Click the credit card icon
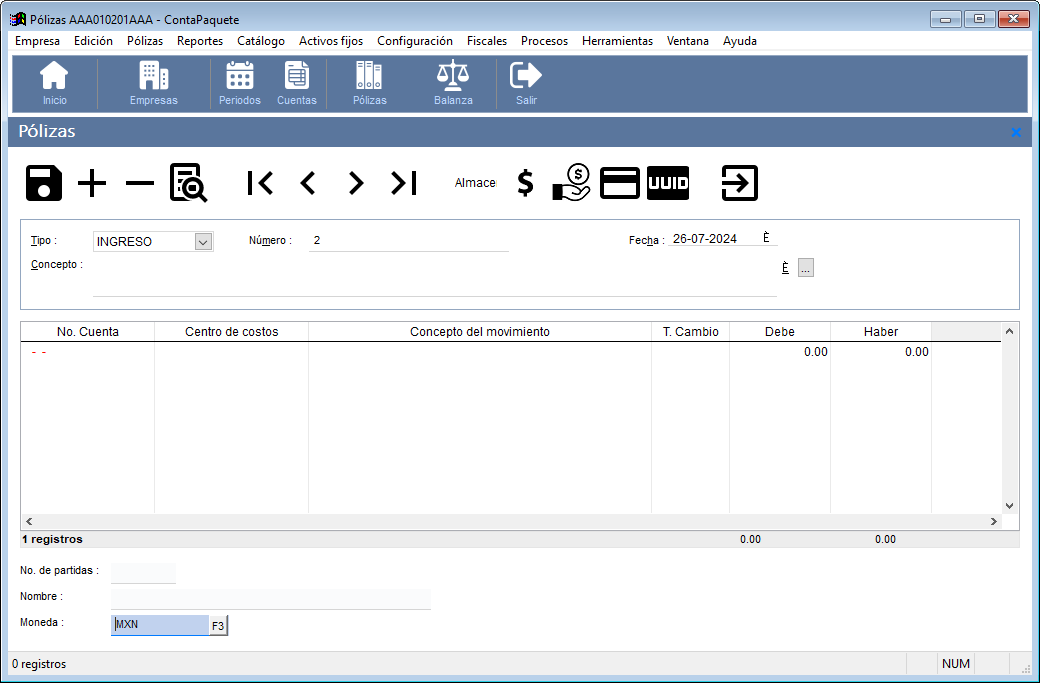Screen dimensions: 1040x683 (619, 183)
